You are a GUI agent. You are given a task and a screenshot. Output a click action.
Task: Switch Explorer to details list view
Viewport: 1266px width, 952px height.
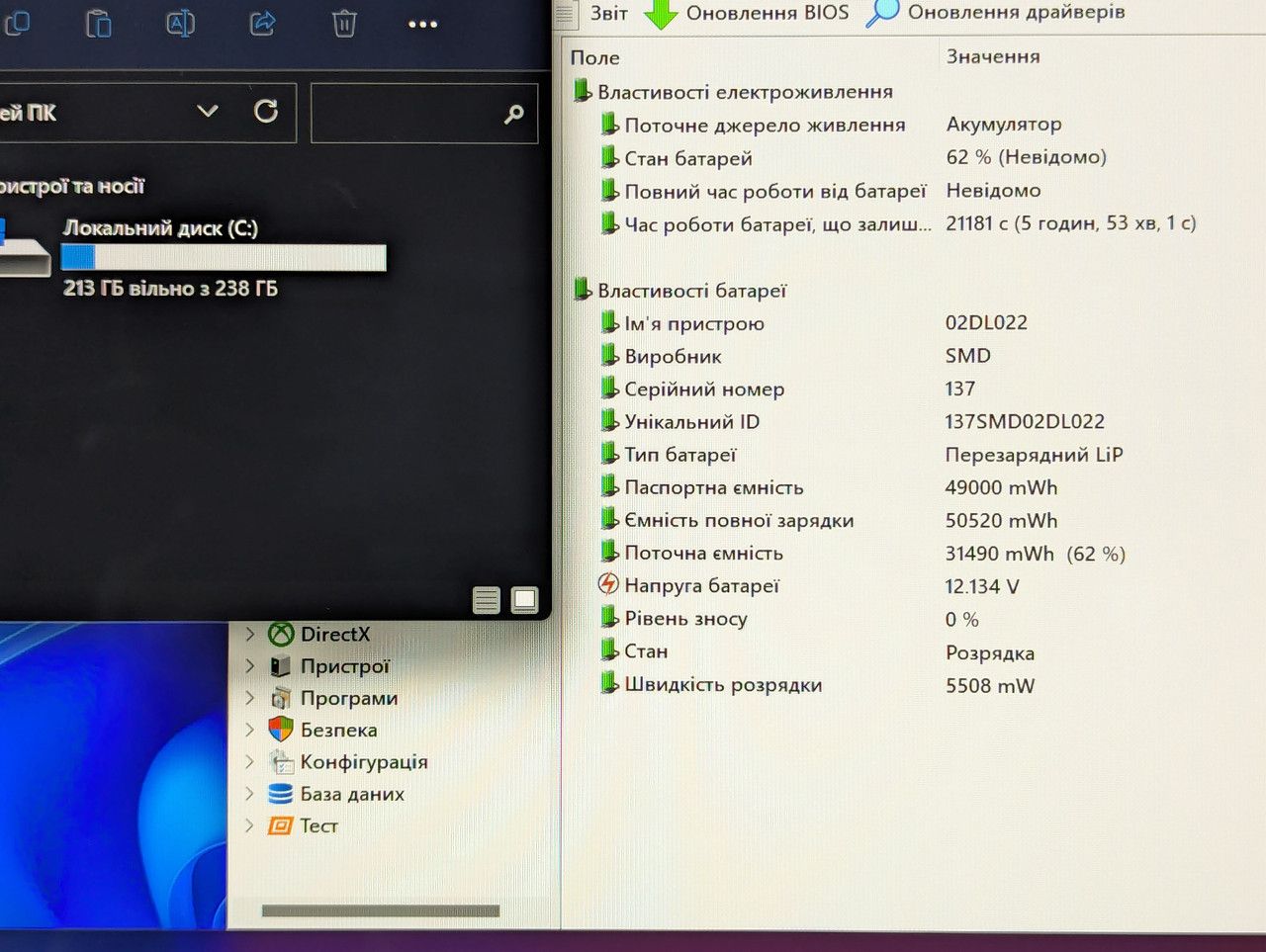(487, 600)
